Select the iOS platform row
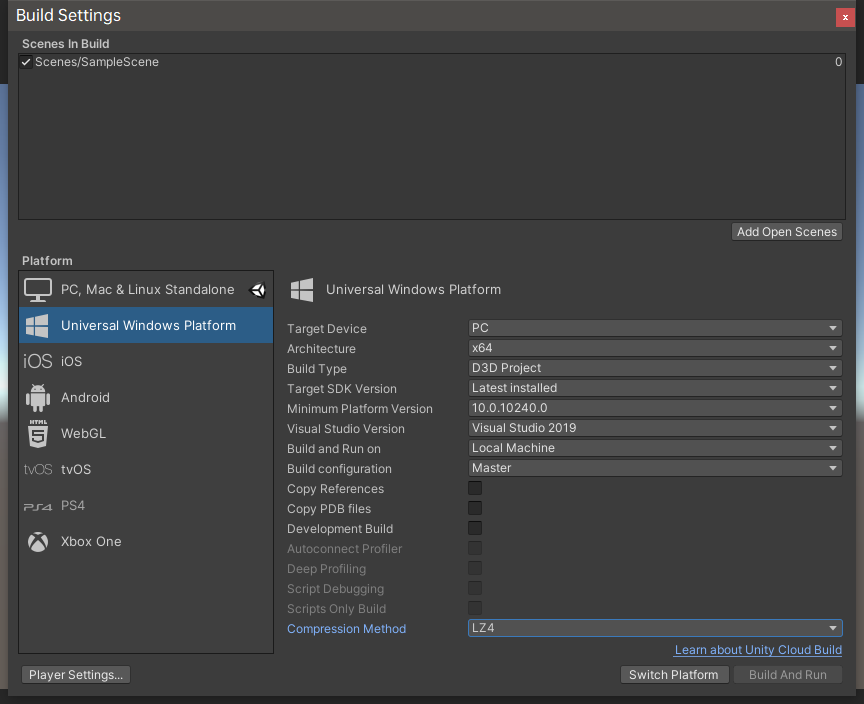Image resolution: width=864 pixels, height=704 pixels. [146, 361]
